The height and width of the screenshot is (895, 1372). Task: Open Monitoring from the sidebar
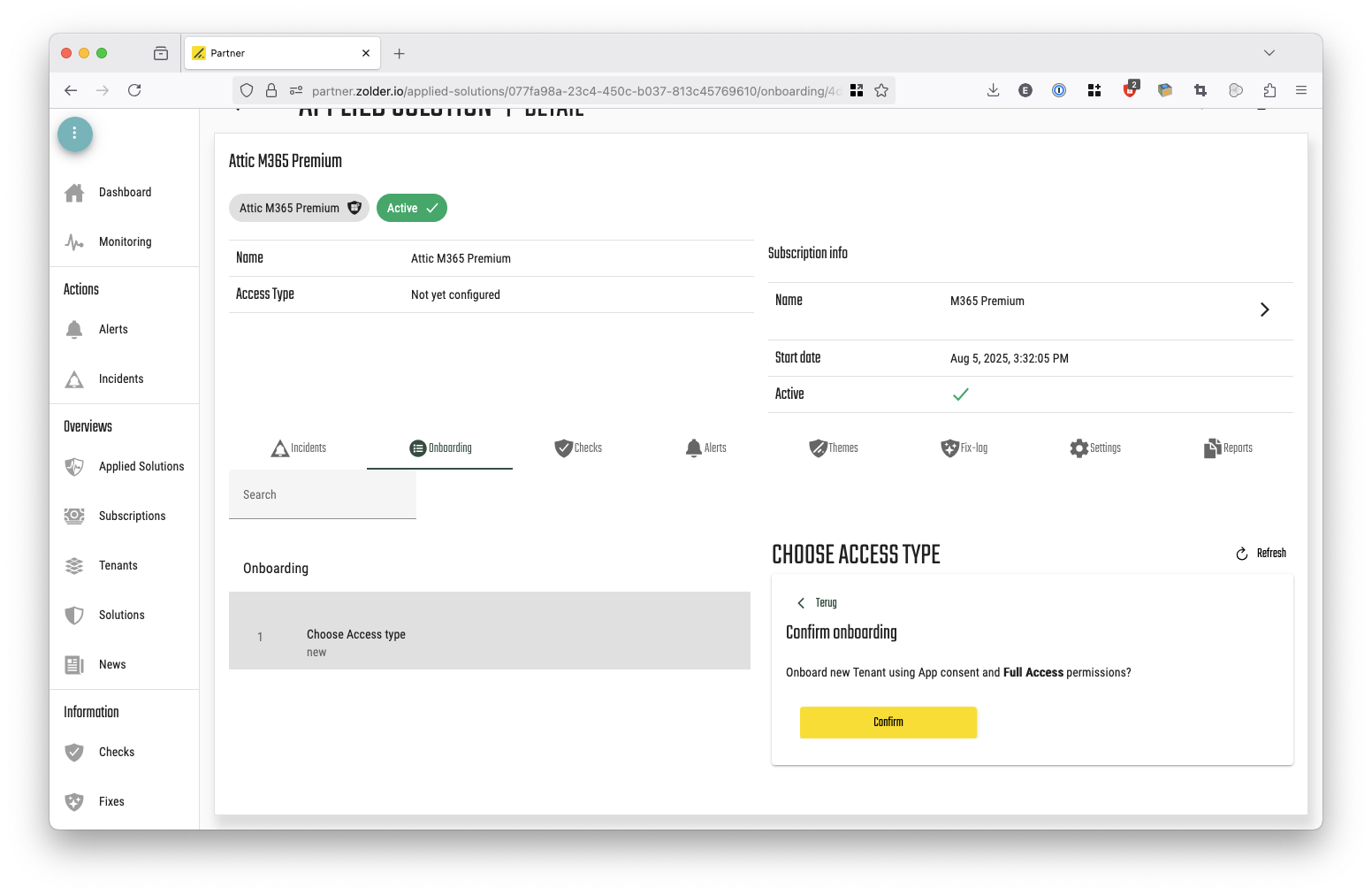(125, 242)
